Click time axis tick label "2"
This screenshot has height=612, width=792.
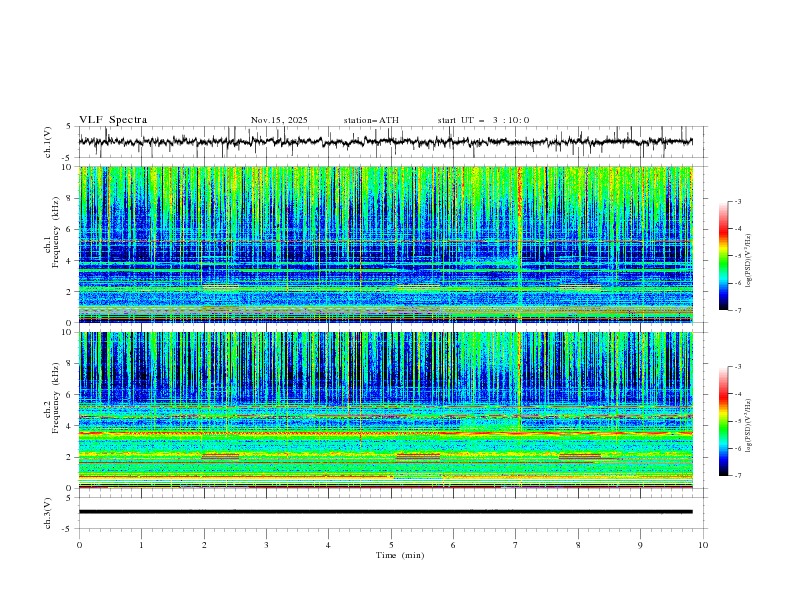coord(204,545)
